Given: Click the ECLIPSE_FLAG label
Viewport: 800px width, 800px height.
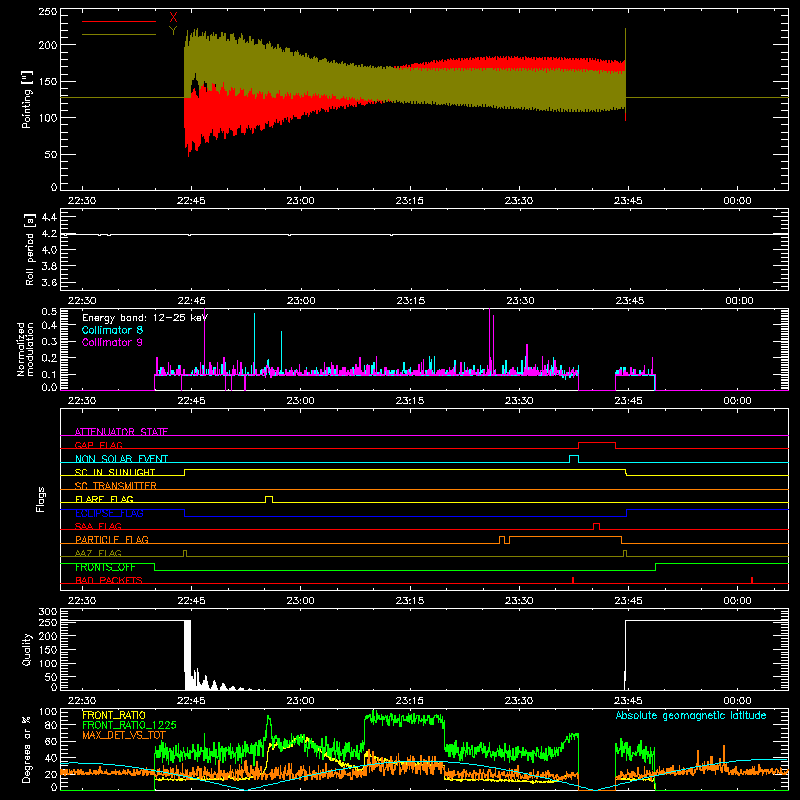Looking at the screenshot, I should pyautogui.click(x=109, y=513).
